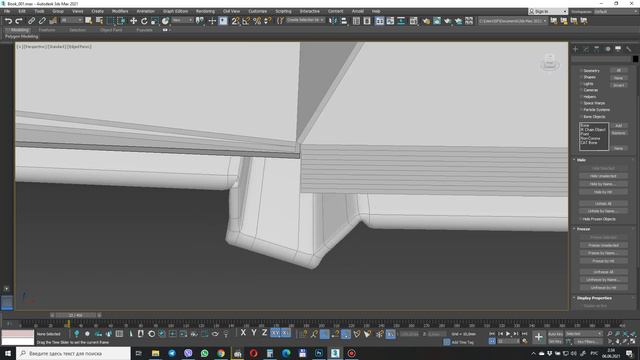Click the time slider handle

(x=76, y=316)
